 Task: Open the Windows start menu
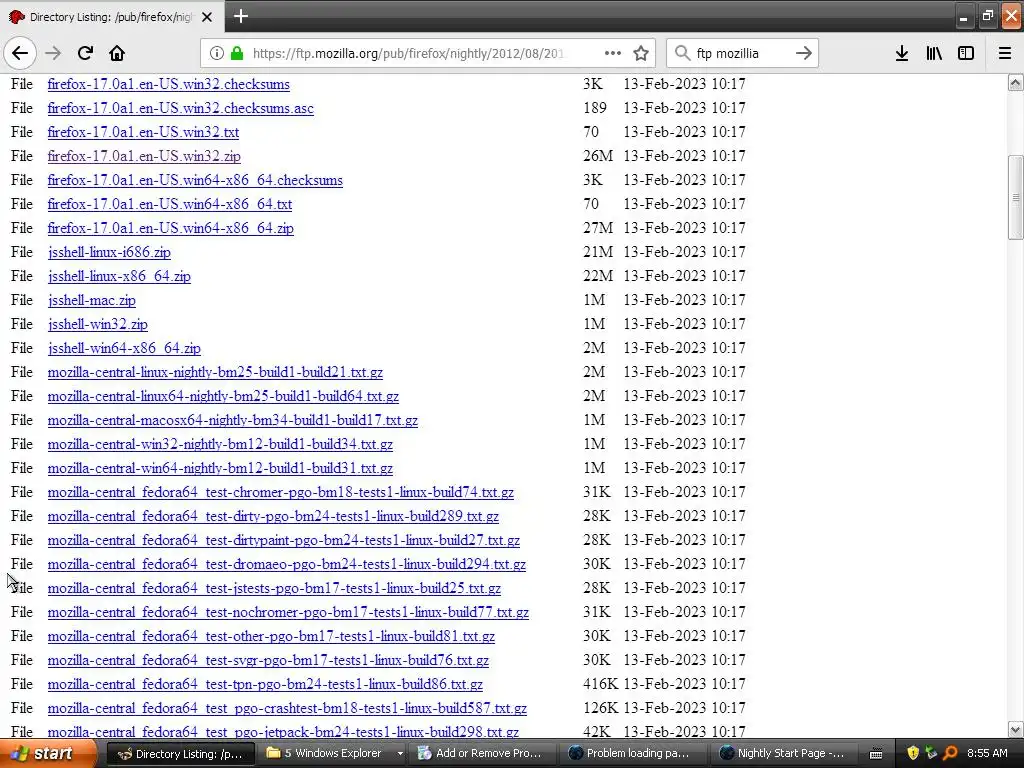46,753
